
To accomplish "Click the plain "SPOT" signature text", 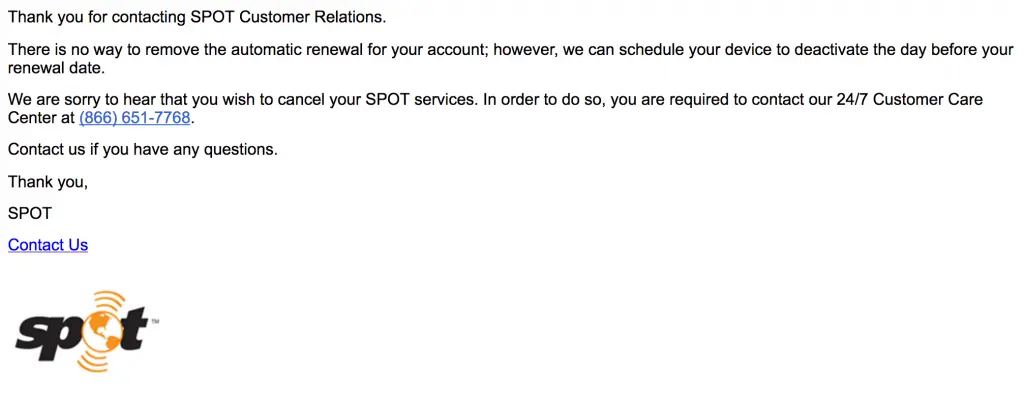I will 29,213.
